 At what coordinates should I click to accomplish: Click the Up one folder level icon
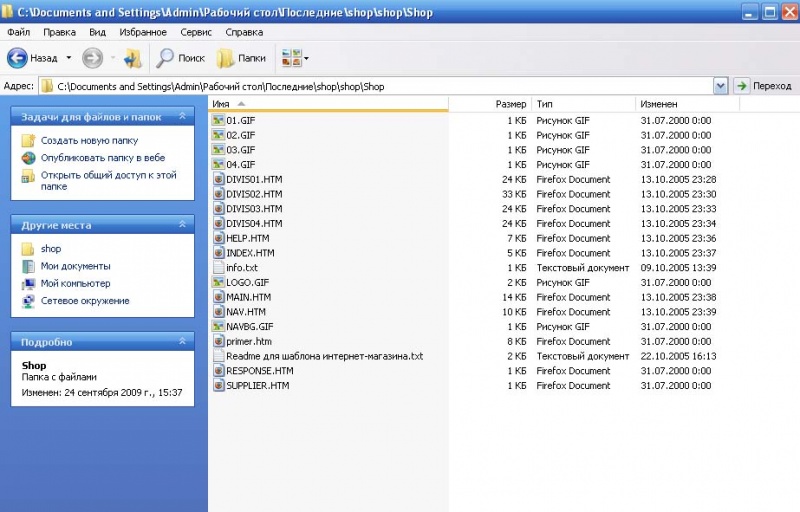133,58
